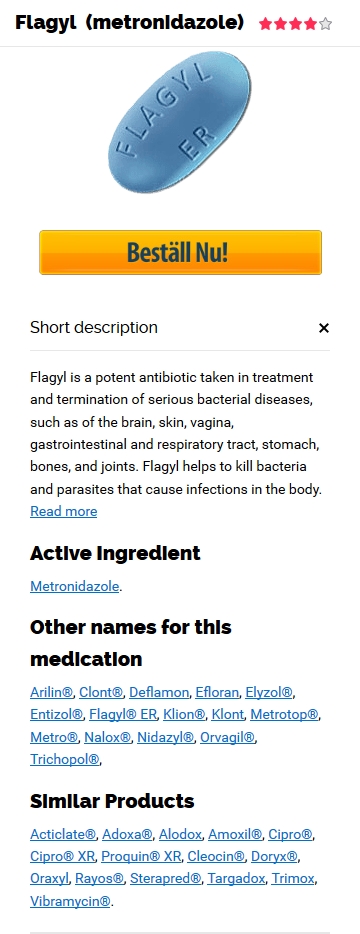Click the star rating icons
This screenshot has width=360, height=934.
(296, 24)
